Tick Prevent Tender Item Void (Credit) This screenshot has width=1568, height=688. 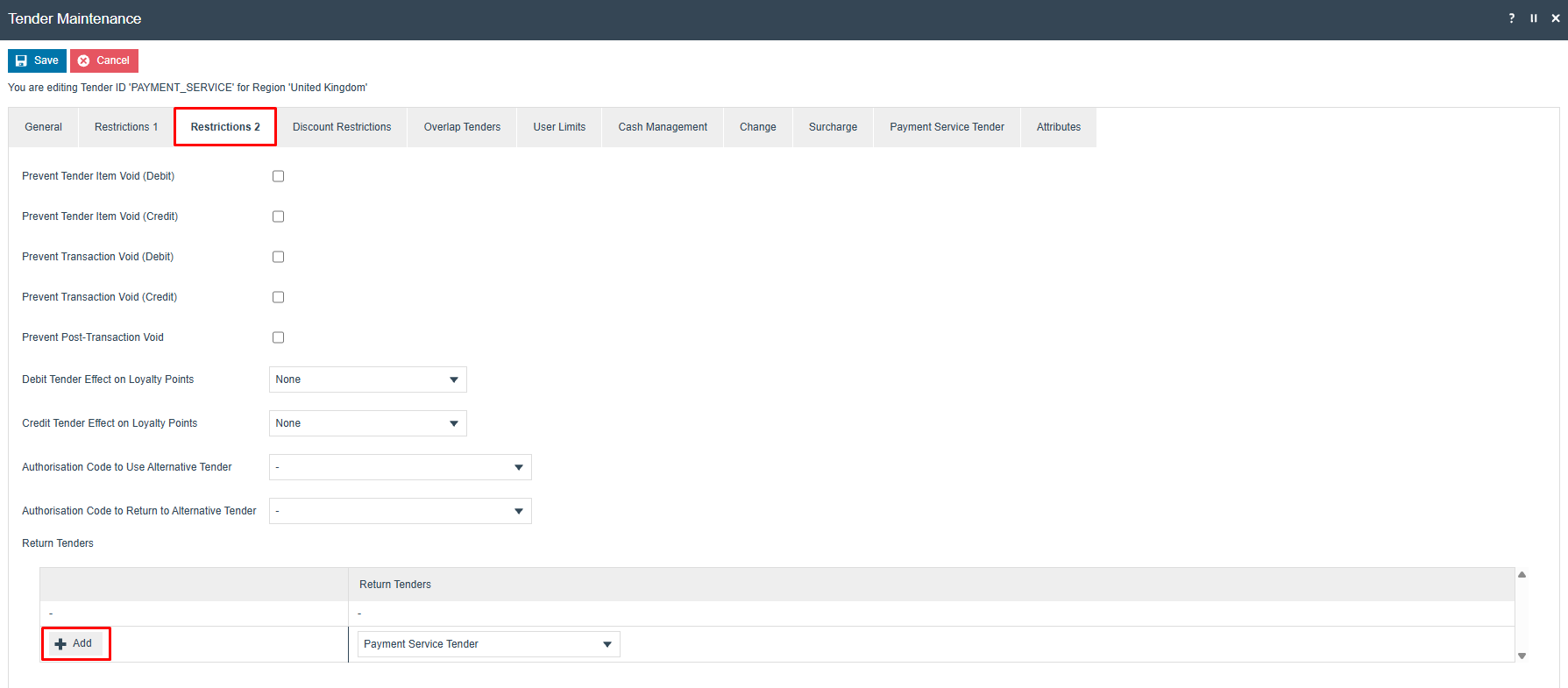pyautogui.click(x=278, y=216)
